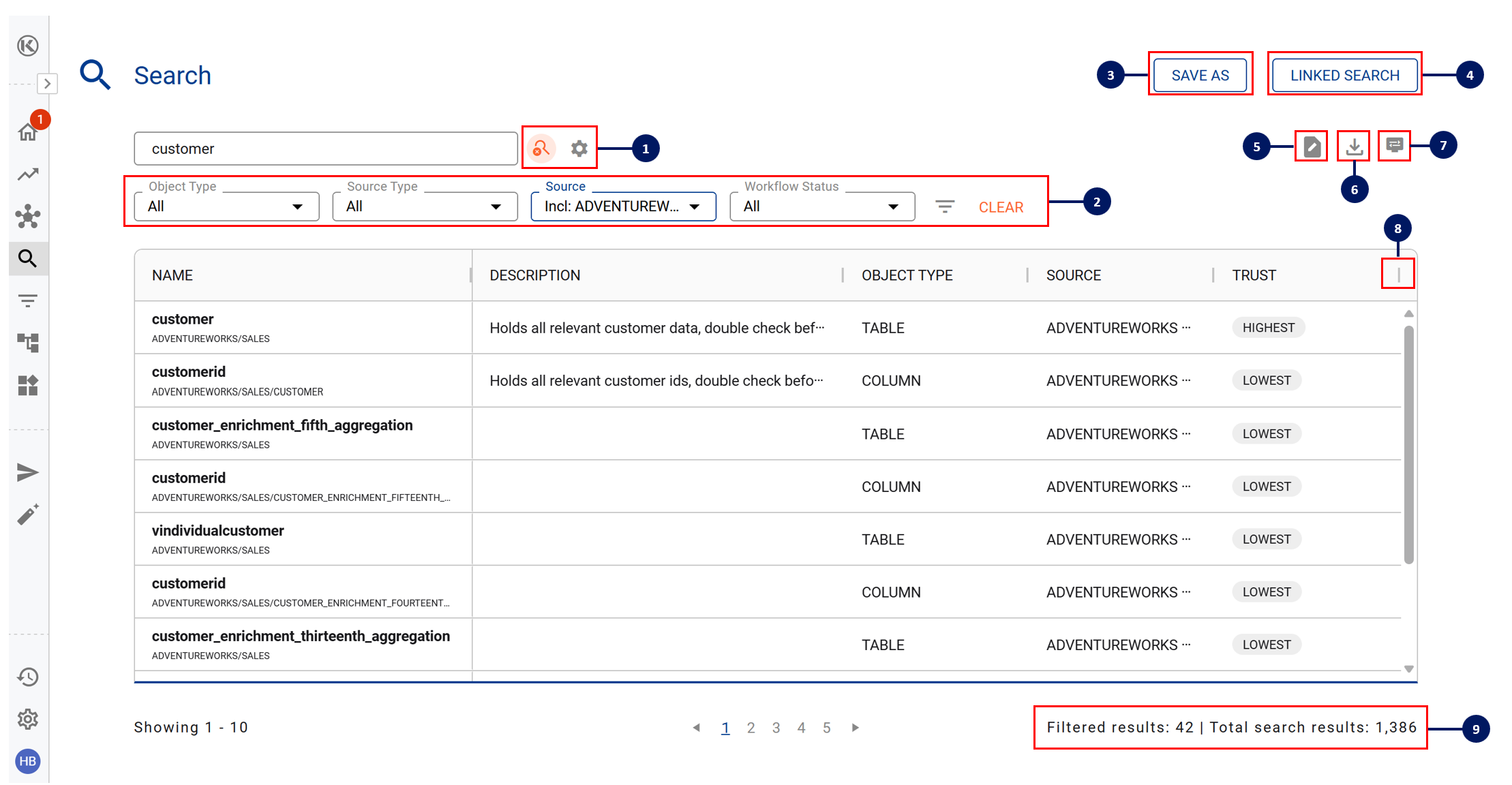Open the history clock sidebar icon
Image resolution: width=1512 pixels, height=785 pixels.
tap(27, 677)
